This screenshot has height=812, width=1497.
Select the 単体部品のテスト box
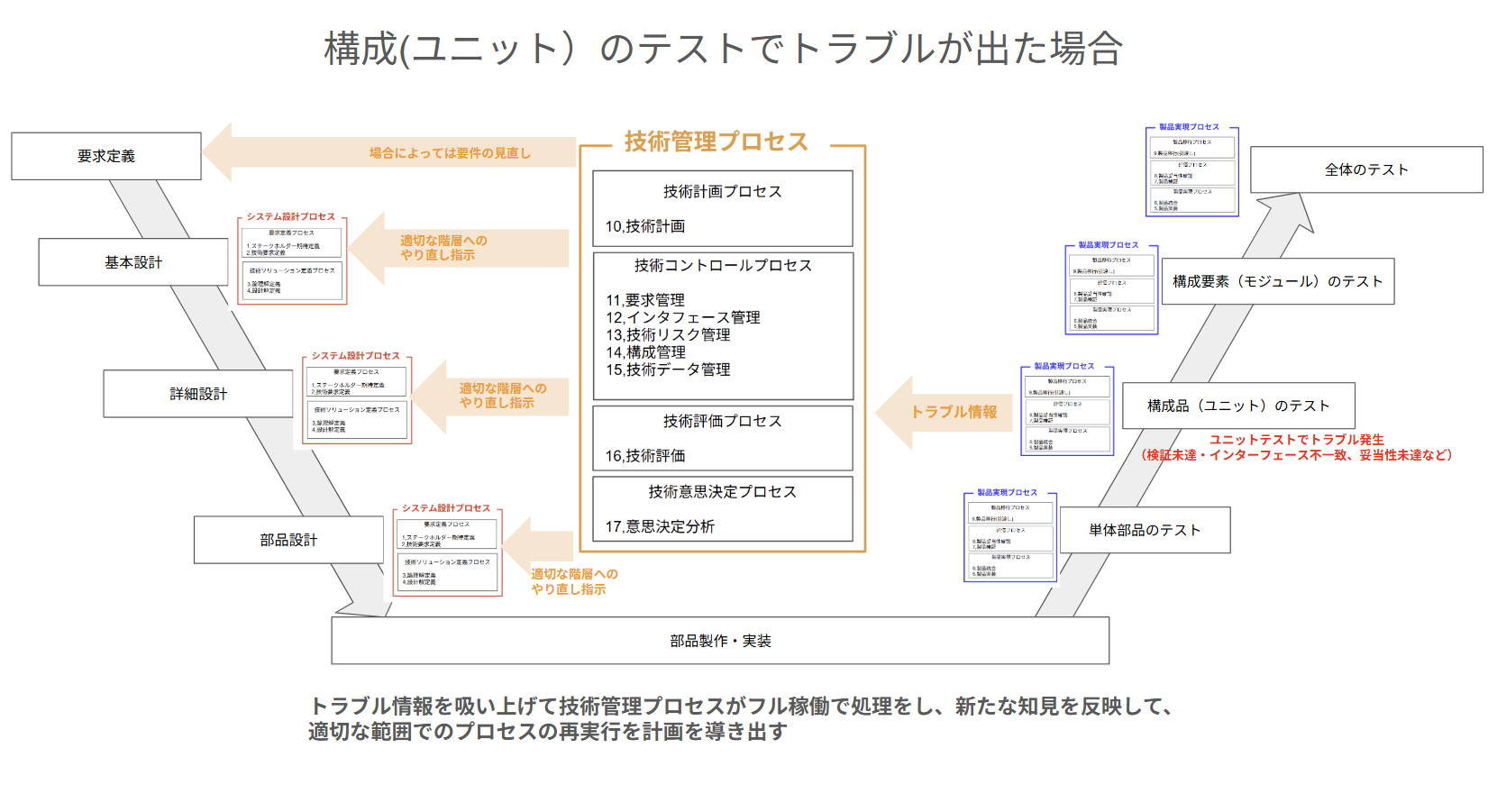pos(1145,531)
